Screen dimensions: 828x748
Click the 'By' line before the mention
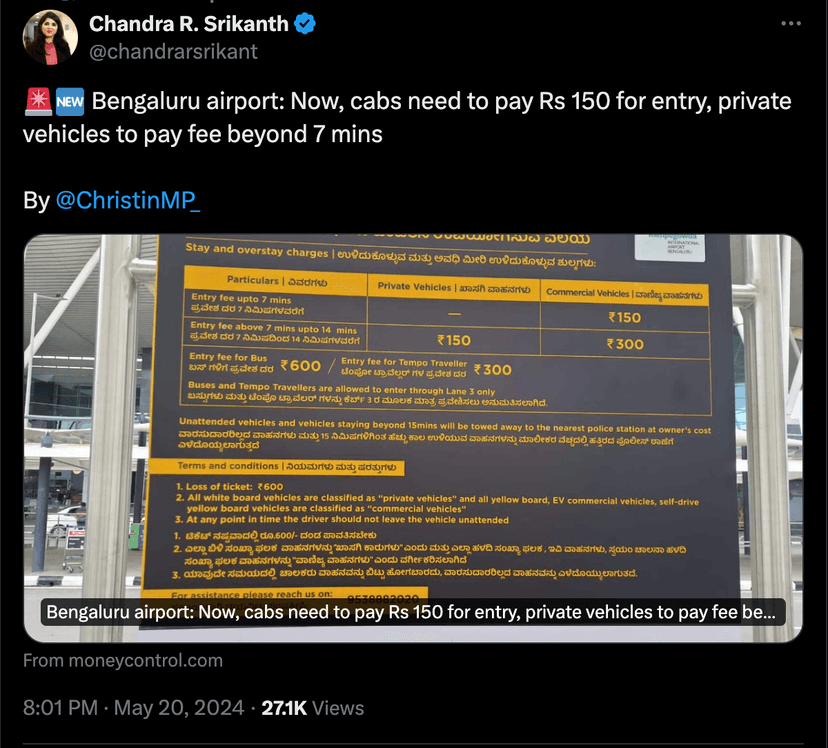click(x=36, y=200)
